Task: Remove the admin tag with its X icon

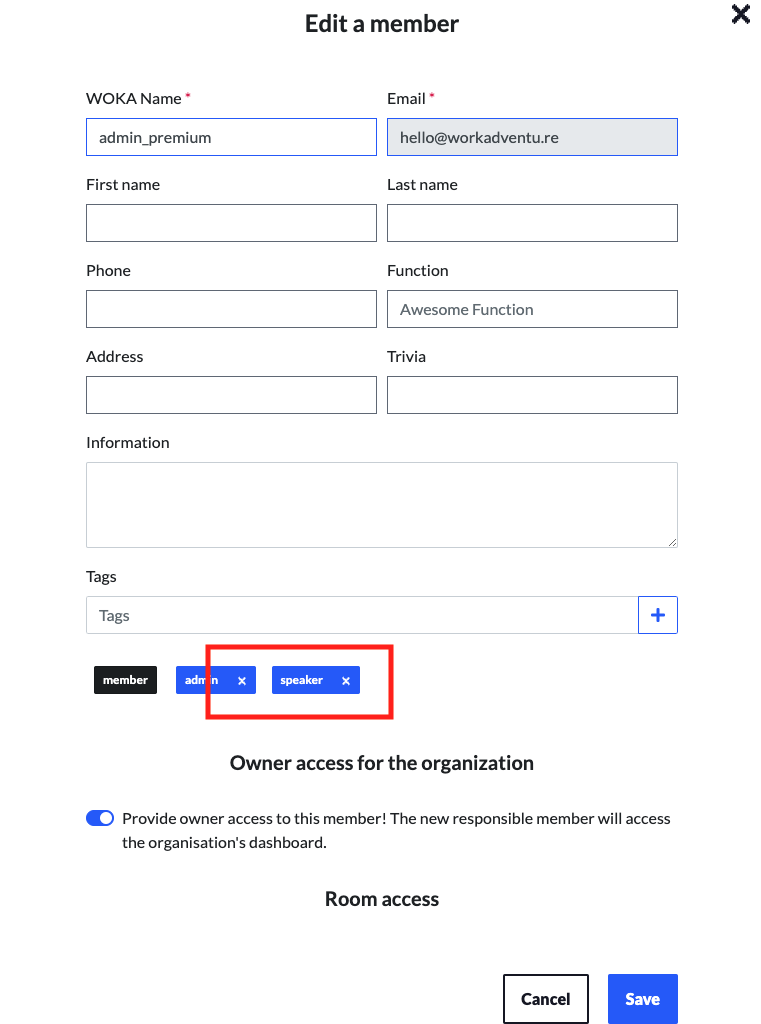Action: pos(242,680)
